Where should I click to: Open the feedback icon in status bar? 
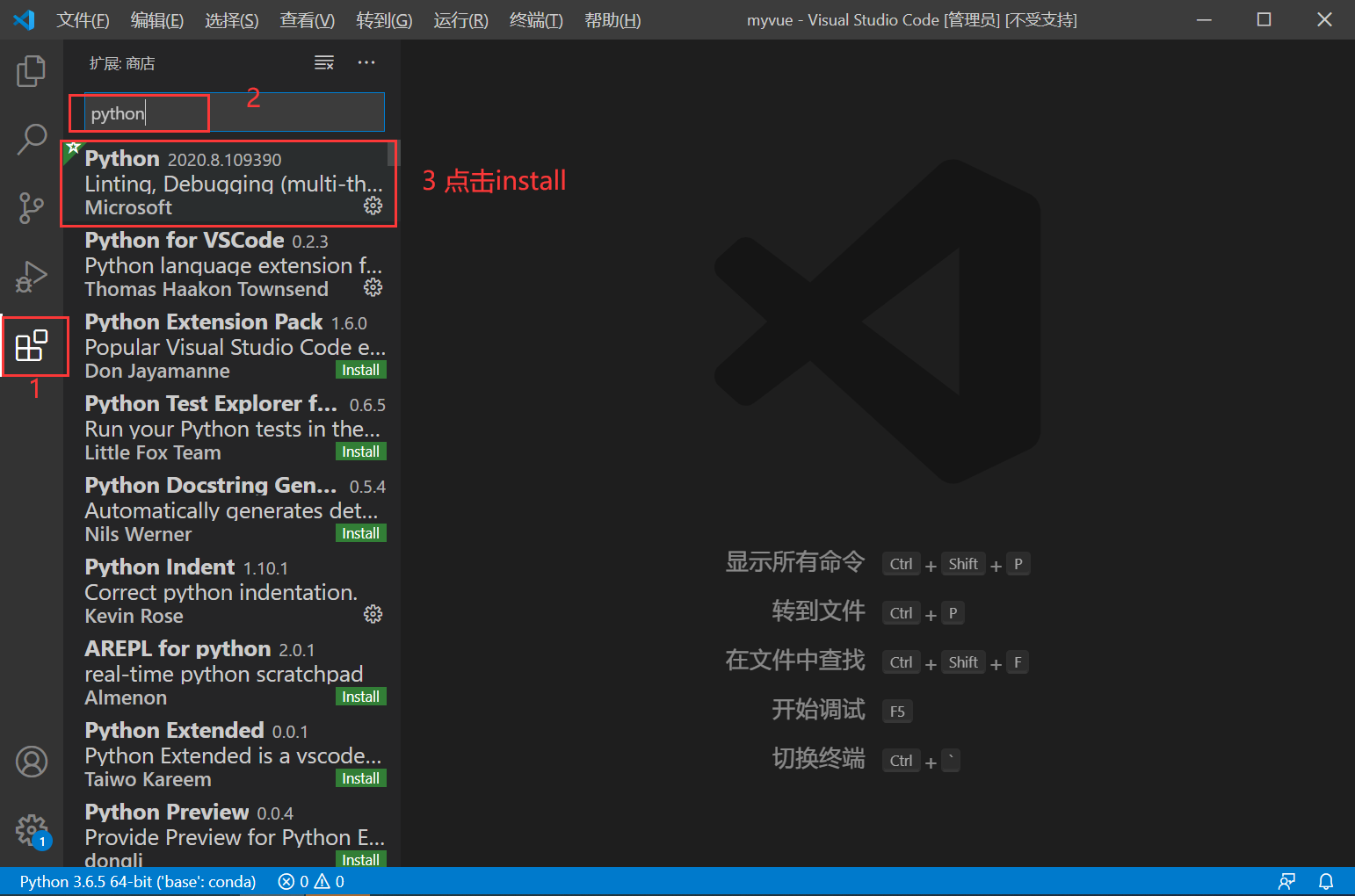click(1286, 881)
